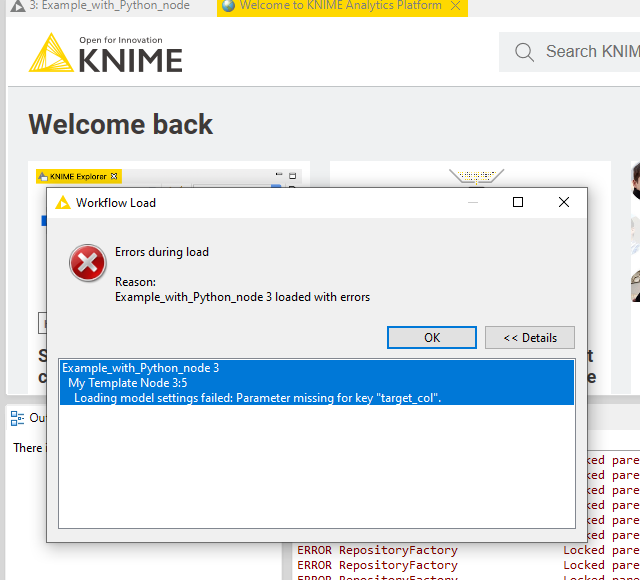Click the KNIME icon in the dialog title bar
Image resolution: width=640 pixels, height=580 pixels.
(63, 202)
